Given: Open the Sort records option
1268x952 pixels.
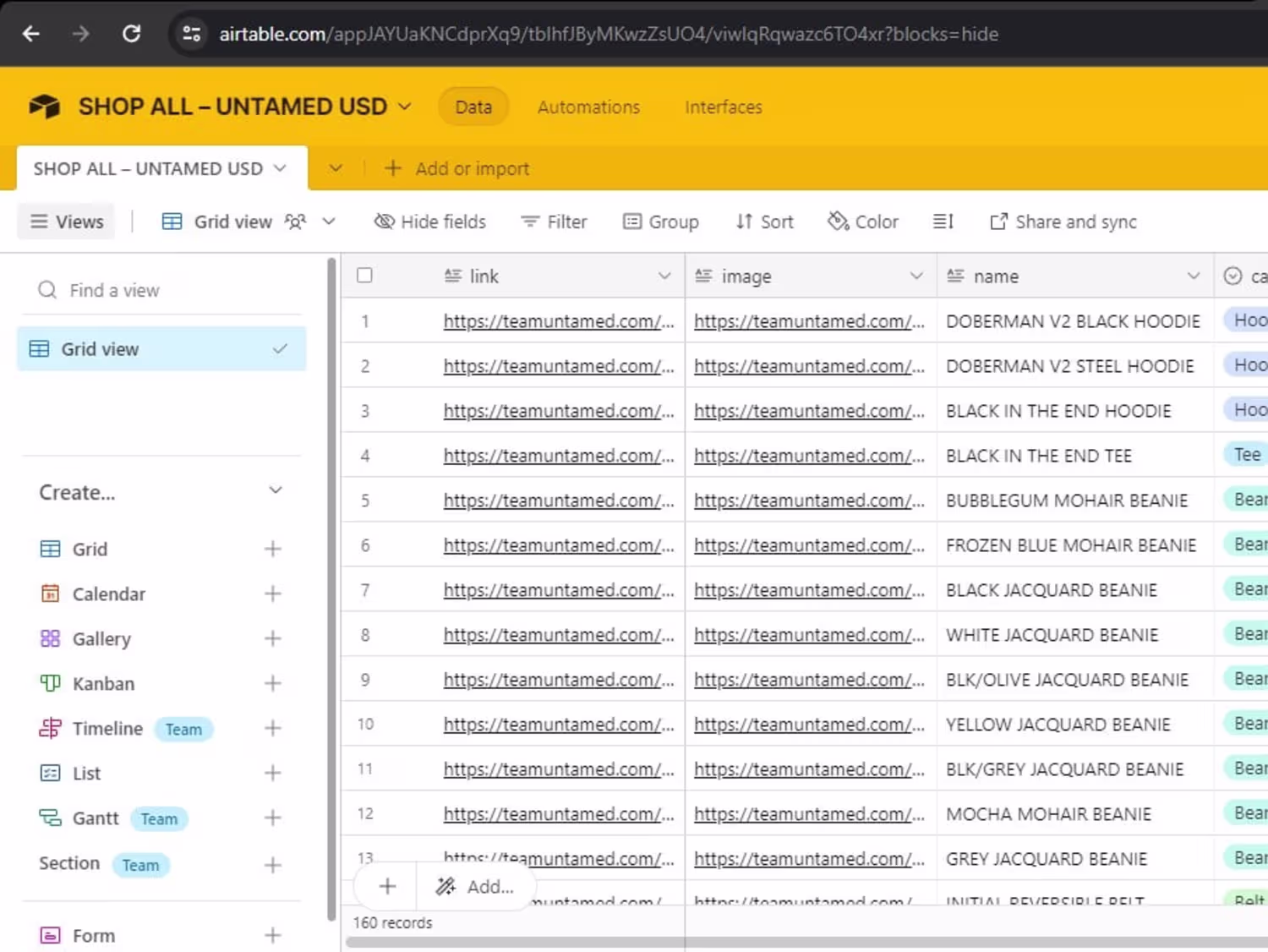Looking at the screenshot, I should point(764,222).
